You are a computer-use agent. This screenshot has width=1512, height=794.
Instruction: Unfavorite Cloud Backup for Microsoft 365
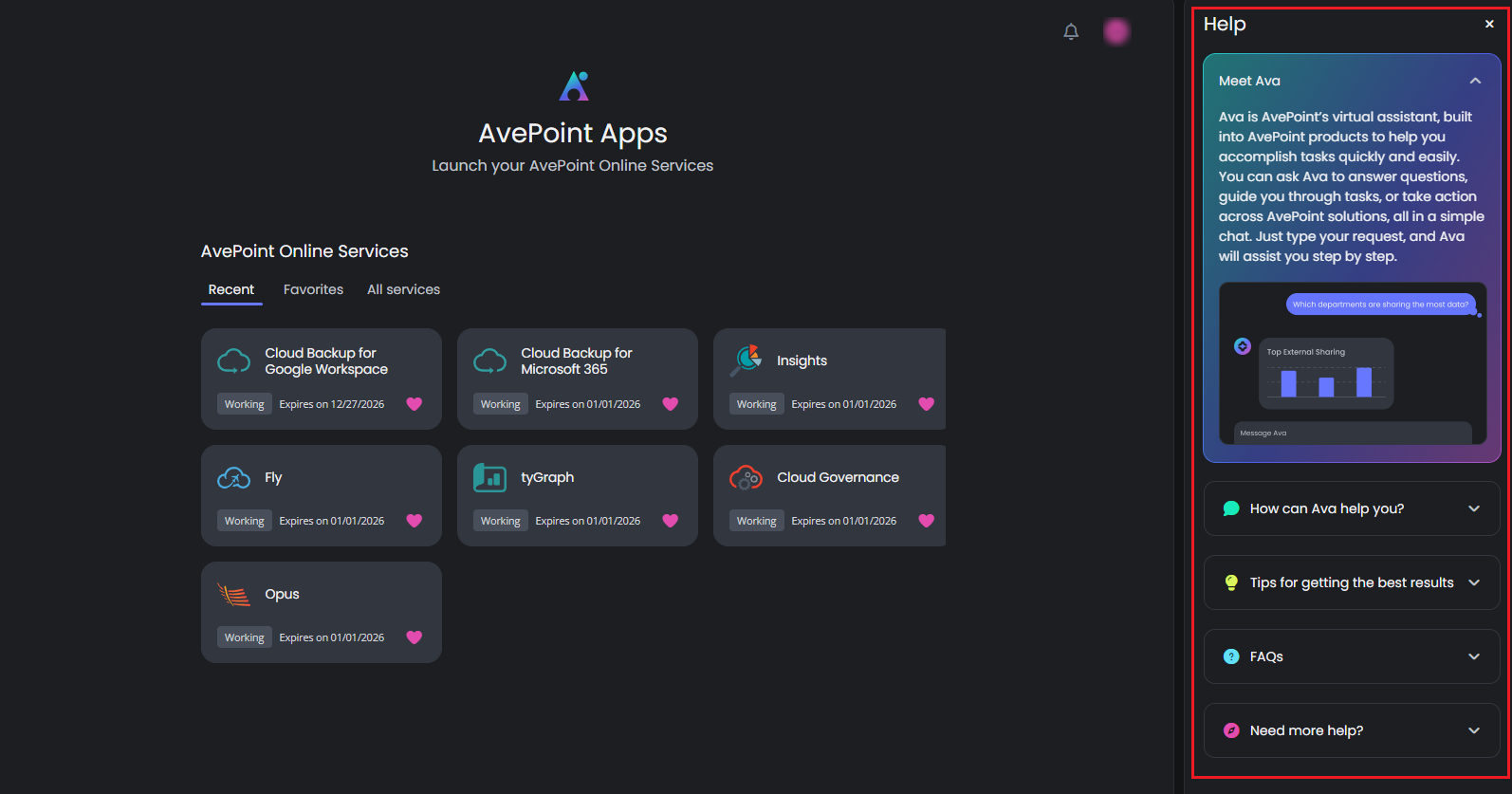(x=670, y=404)
